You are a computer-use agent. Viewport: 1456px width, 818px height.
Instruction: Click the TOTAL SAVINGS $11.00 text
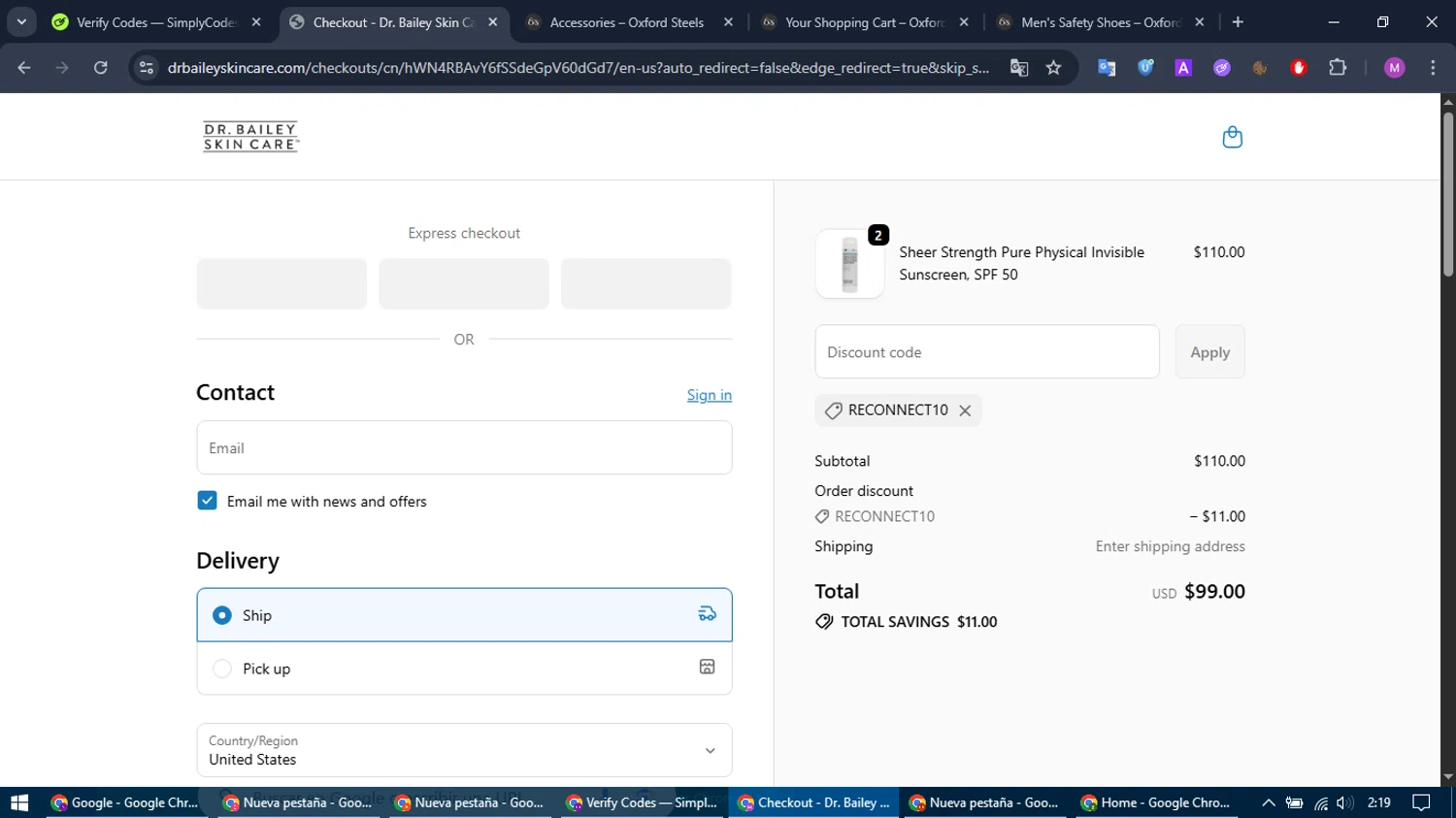tap(919, 622)
